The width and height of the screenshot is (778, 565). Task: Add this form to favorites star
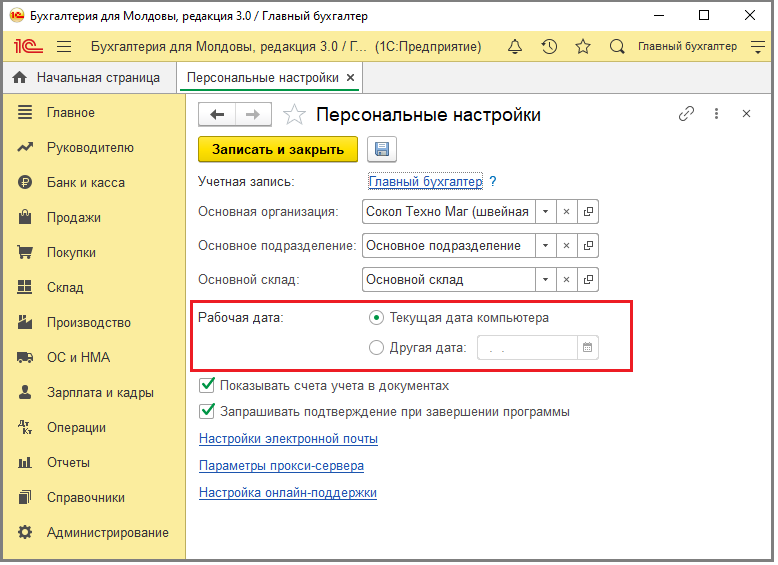[x=294, y=115]
